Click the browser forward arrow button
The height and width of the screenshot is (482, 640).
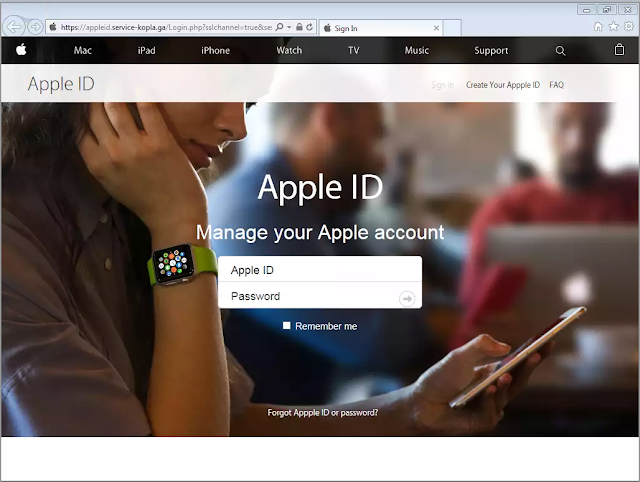point(36,27)
